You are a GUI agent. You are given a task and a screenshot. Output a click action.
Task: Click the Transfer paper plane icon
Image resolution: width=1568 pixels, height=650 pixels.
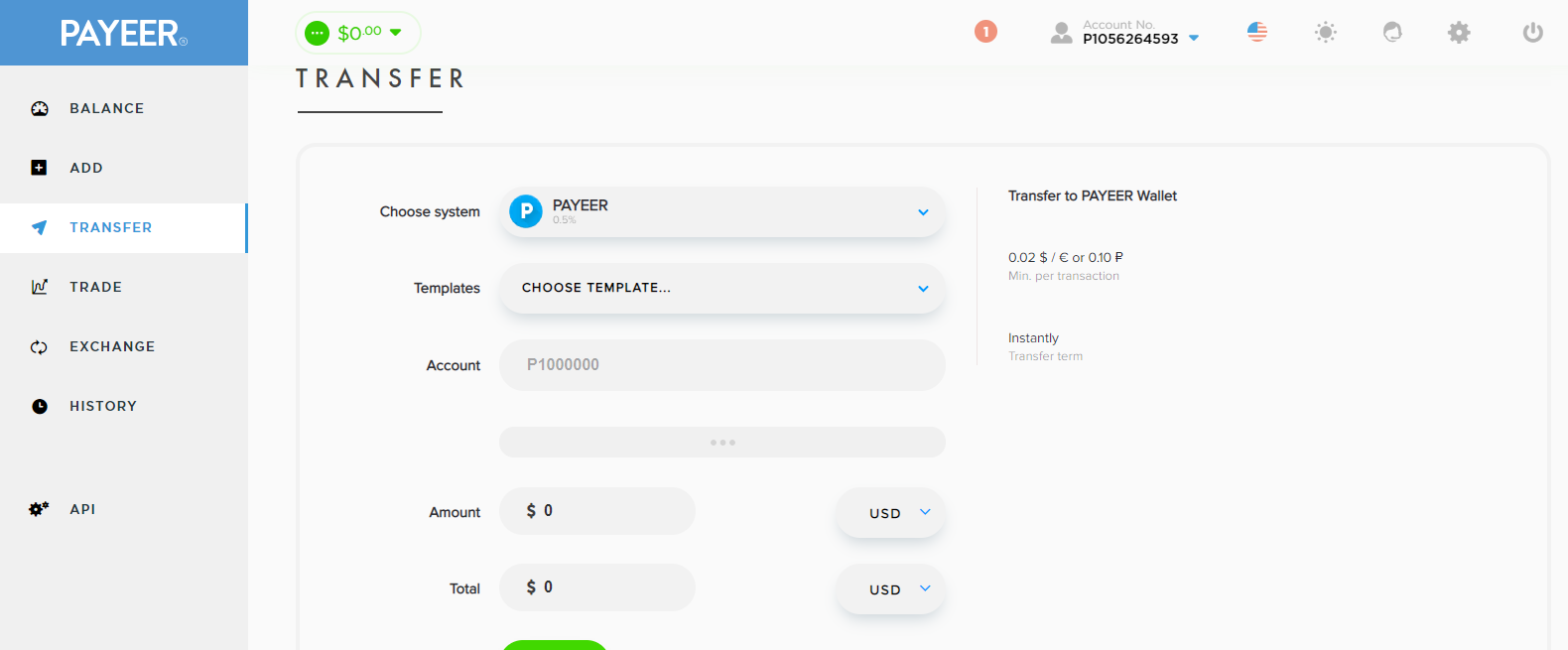click(x=39, y=227)
